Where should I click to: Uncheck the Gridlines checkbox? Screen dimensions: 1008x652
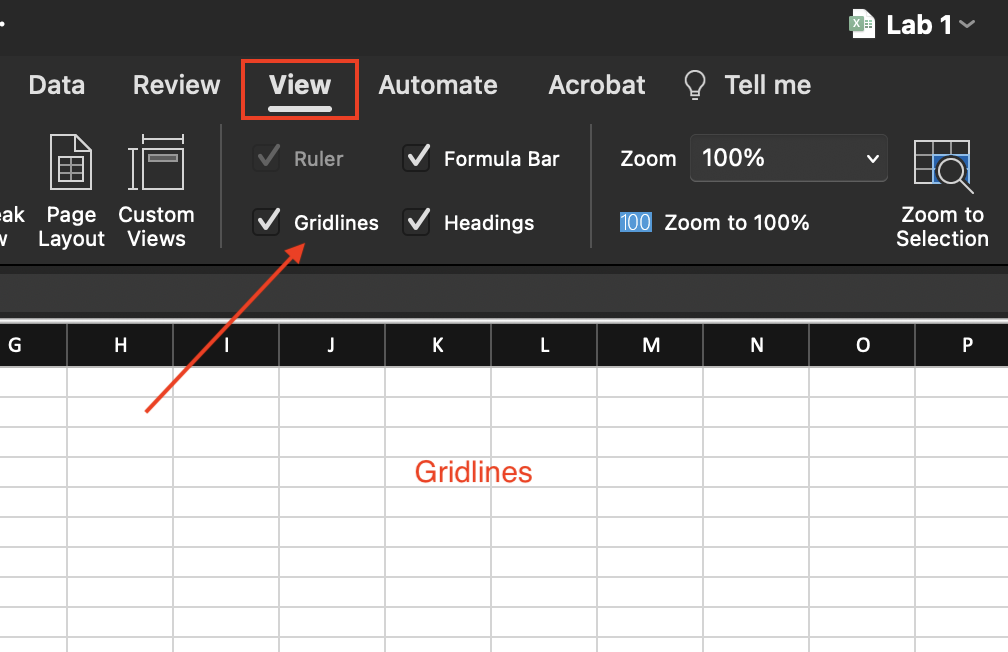[267, 222]
